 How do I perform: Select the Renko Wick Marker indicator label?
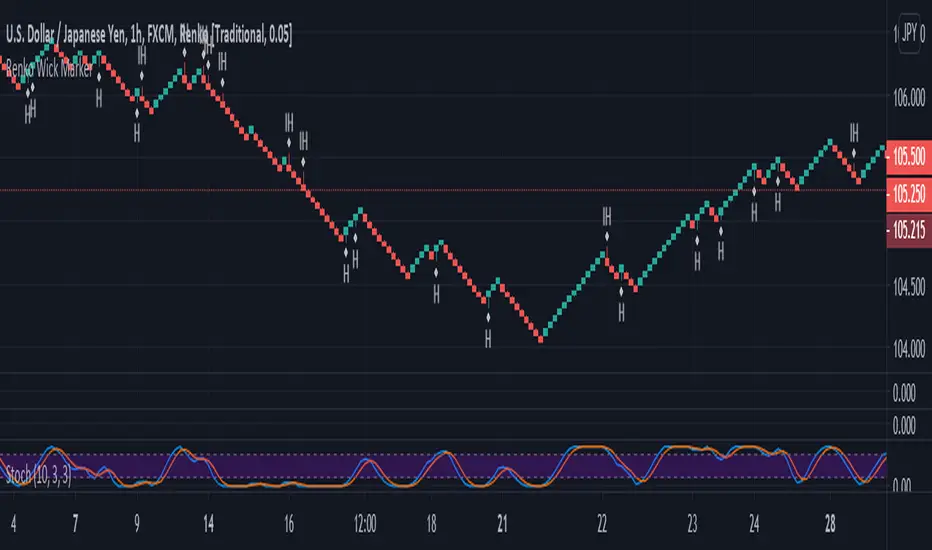coord(49,69)
